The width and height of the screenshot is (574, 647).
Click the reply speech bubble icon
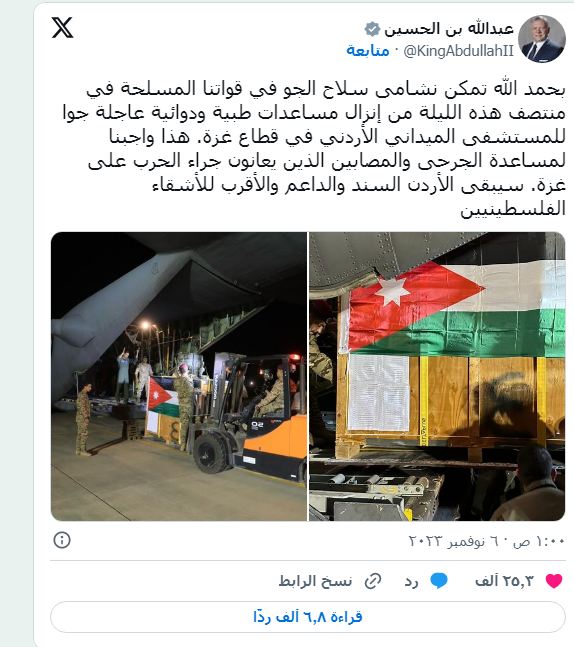click(x=439, y=581)
